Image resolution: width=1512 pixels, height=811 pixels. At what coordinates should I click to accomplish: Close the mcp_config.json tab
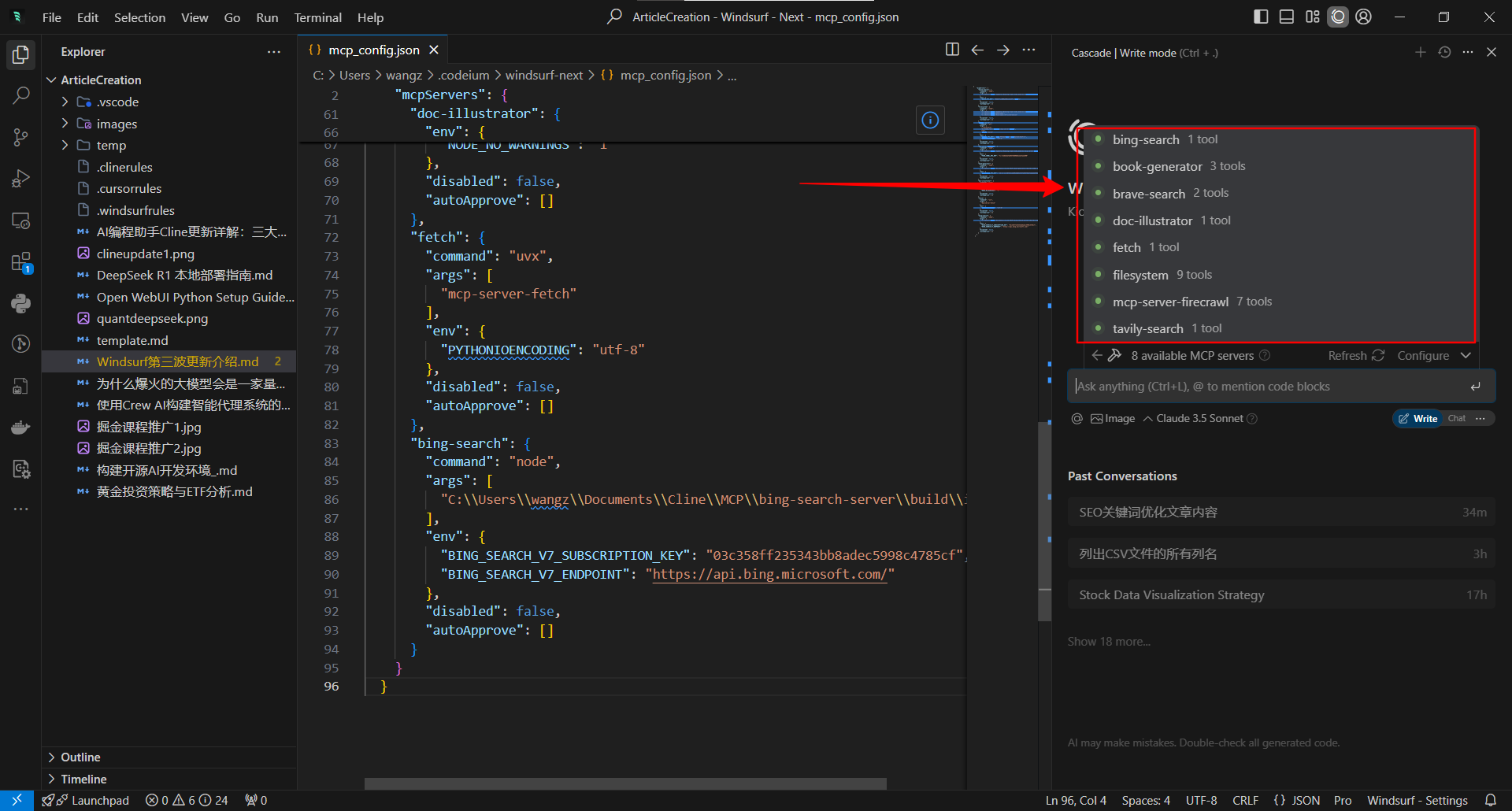coord(434,50)
